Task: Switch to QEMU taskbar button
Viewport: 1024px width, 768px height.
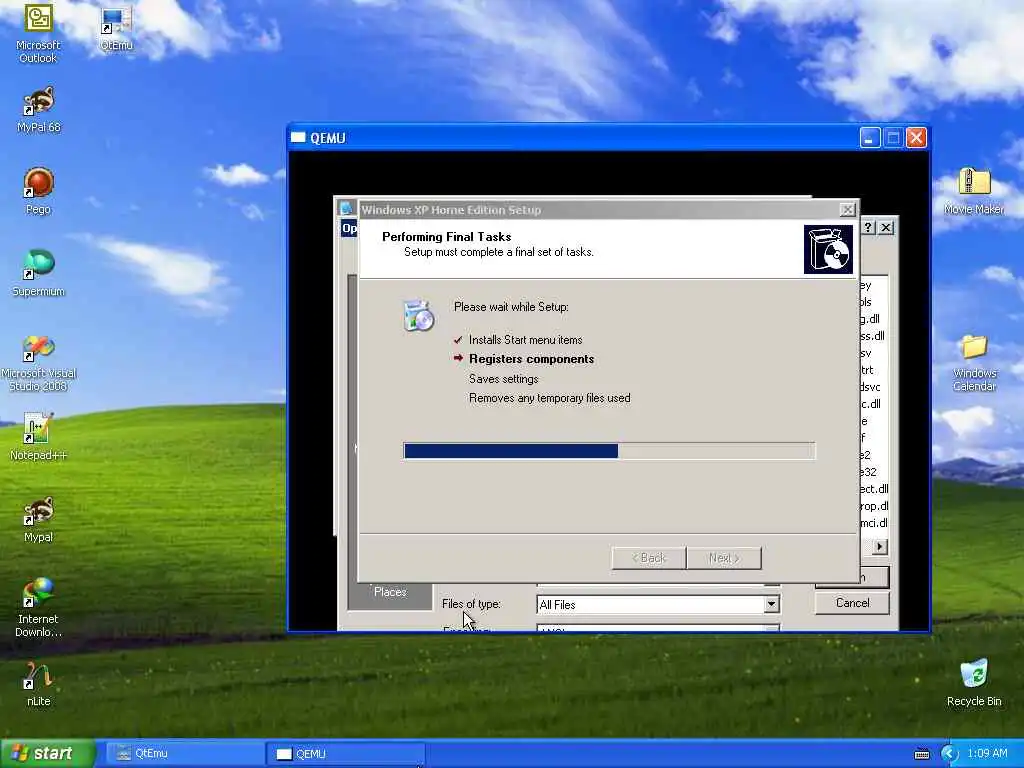Action: (x=346, y=754)
